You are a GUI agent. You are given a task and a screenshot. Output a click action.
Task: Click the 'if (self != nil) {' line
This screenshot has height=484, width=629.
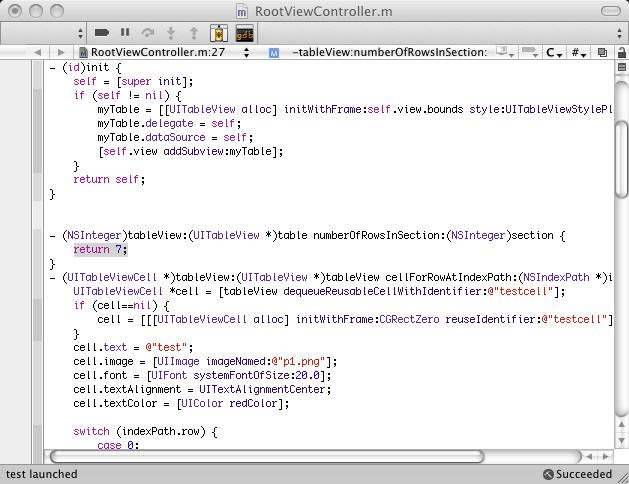(x=127, y=95)
